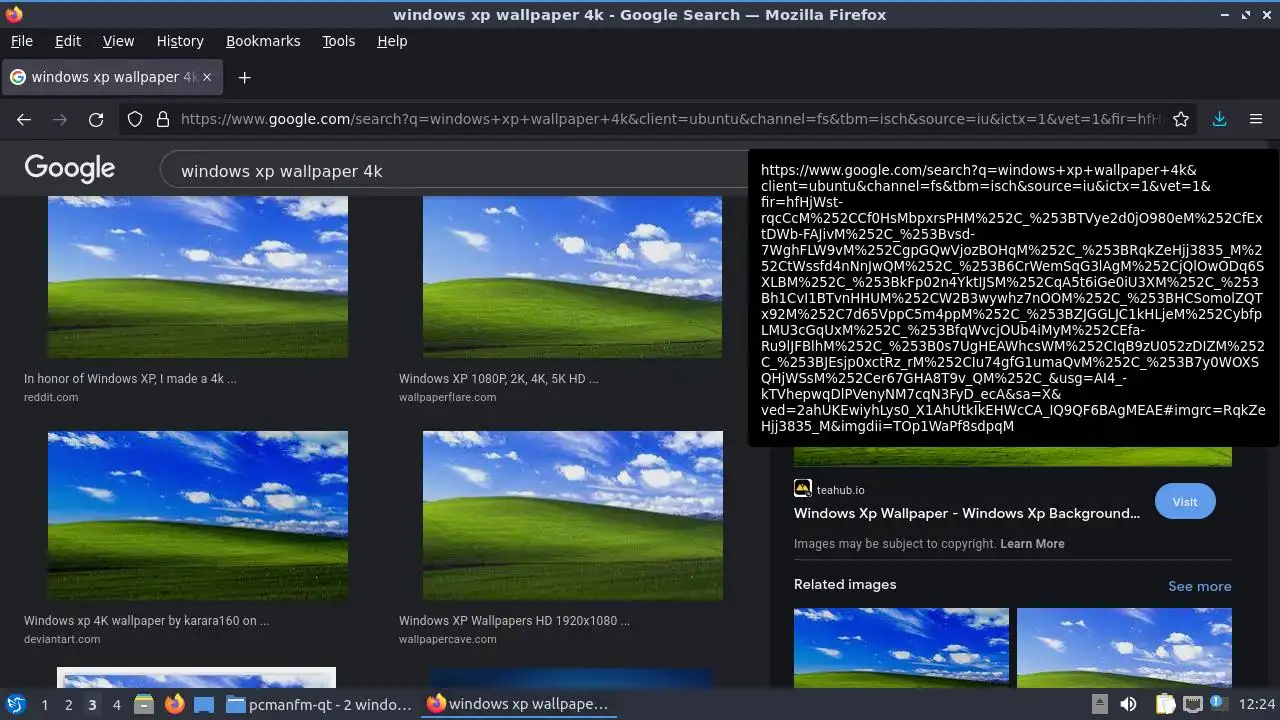
Task: Bookmark this page with the star icon
Action: point(1181,119)
